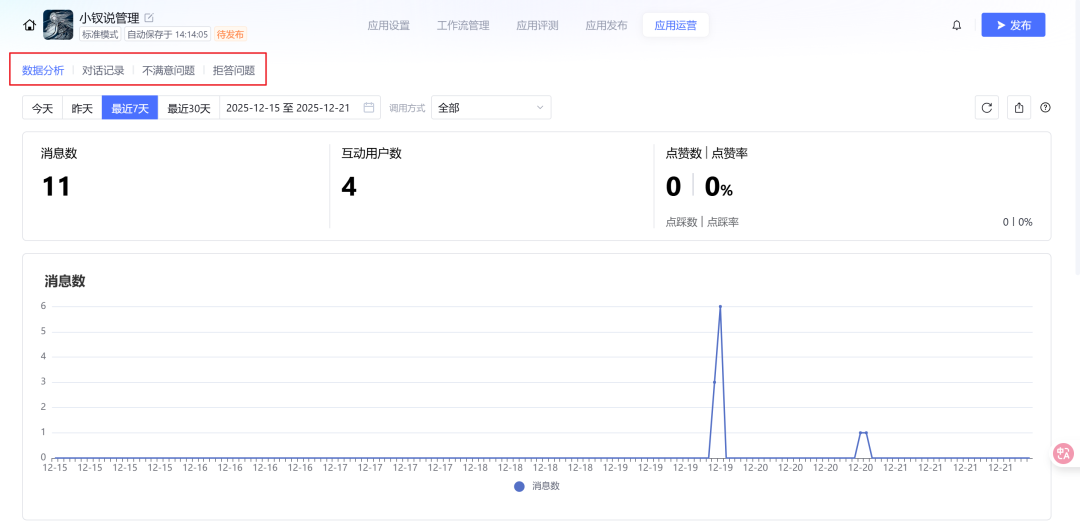Refresh the analytics data
The height and width of the screenshot is (523, 1080).
[x=986, y=108]
